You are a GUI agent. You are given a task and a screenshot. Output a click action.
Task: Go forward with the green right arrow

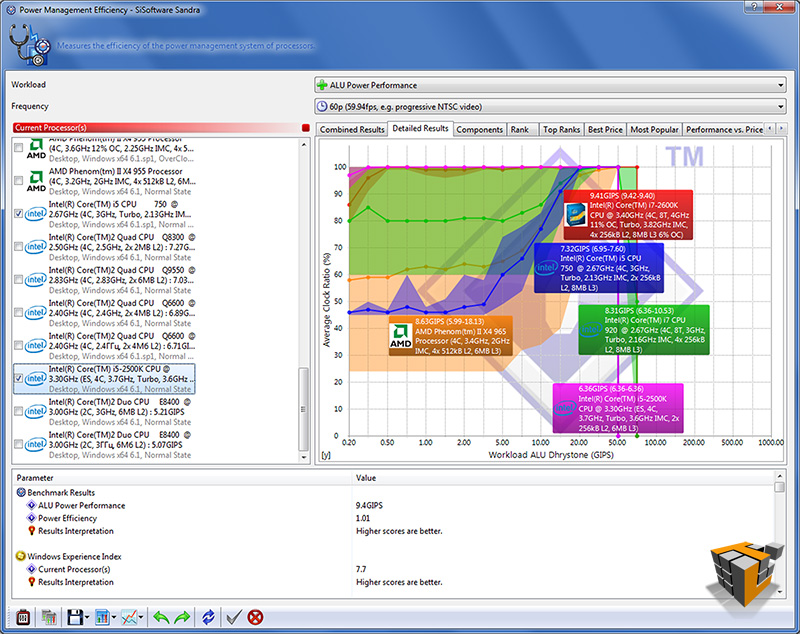click(x=182, y=618)
